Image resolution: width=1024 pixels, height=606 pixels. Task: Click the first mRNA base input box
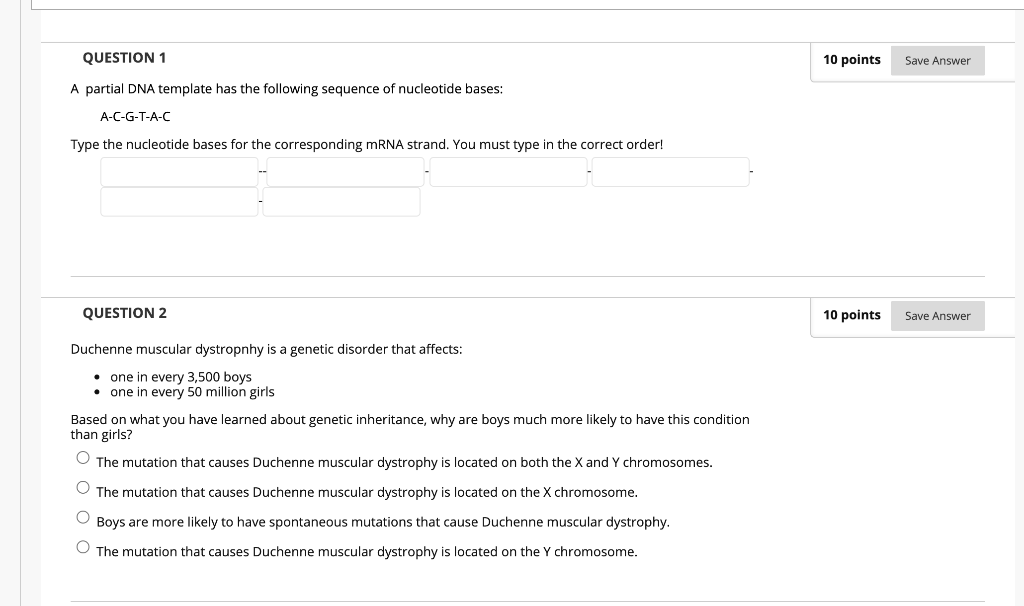click(178, 171)
